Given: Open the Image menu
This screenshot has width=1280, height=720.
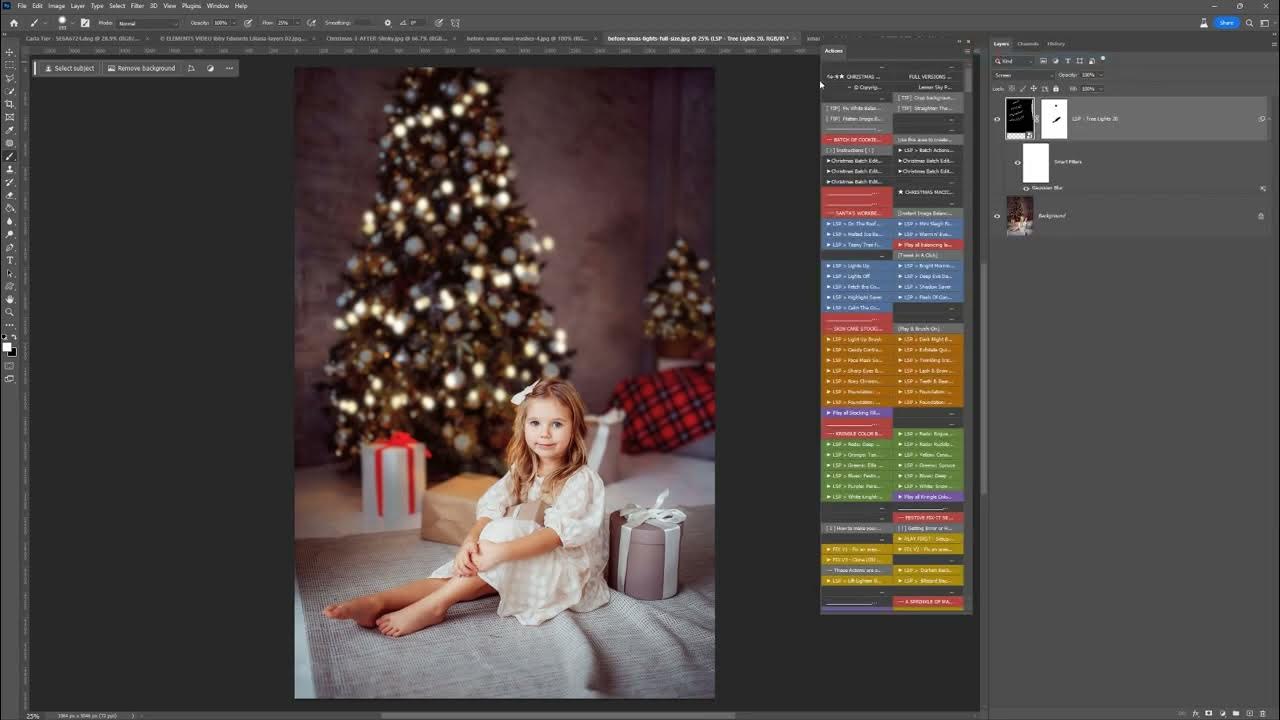Looking at the screenshot, I should (x=57, y=6).
